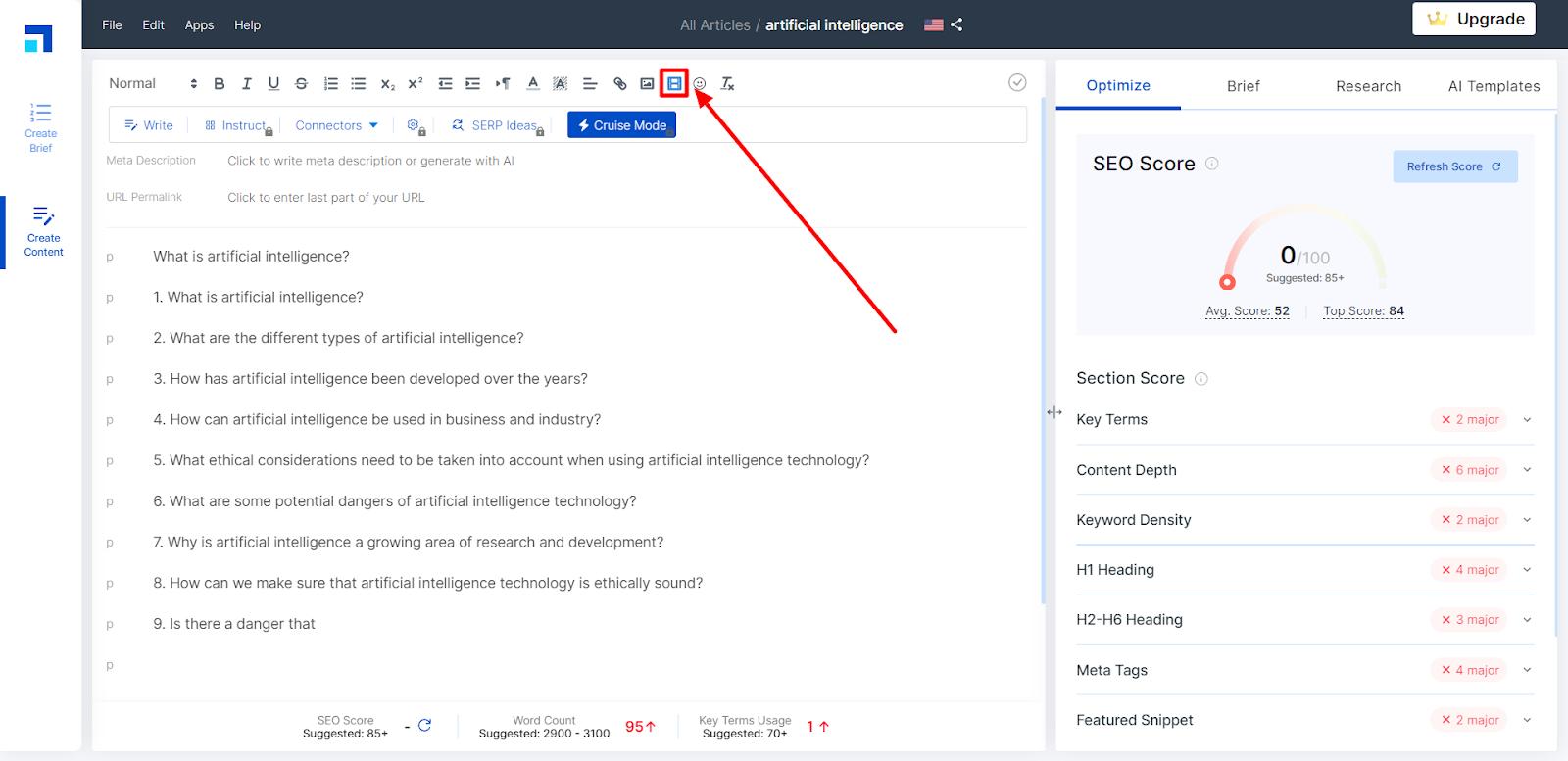Viewport: 1568px width, 761px height.
Task: Click the Top Score link
Action: pos(1363,311)
